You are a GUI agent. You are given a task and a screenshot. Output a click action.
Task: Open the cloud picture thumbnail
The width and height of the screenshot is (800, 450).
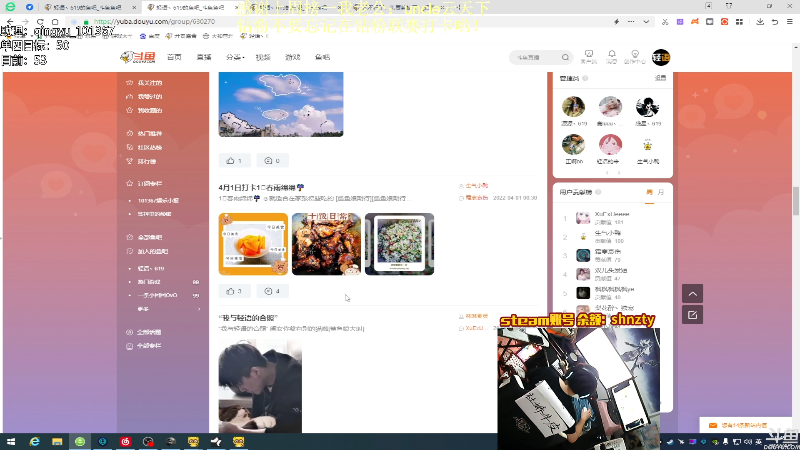[x=281, y=104]
